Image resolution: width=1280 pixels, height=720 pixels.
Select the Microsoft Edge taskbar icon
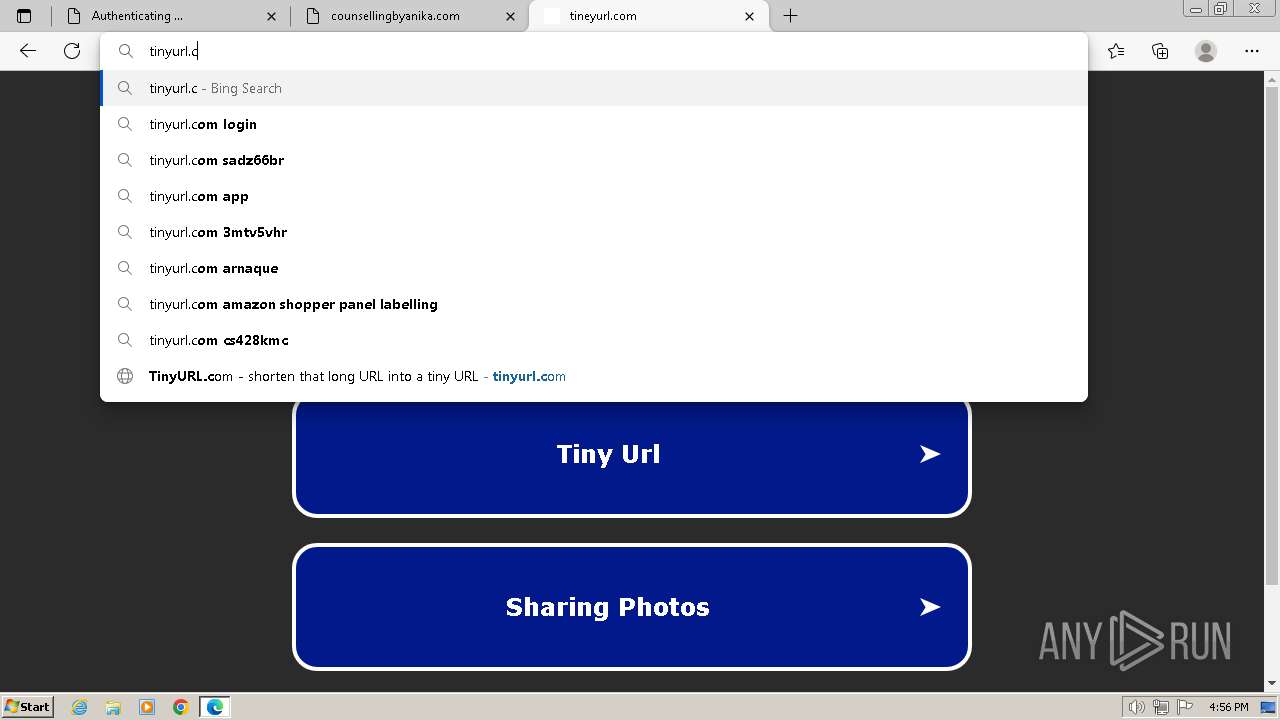click(215, 707)
